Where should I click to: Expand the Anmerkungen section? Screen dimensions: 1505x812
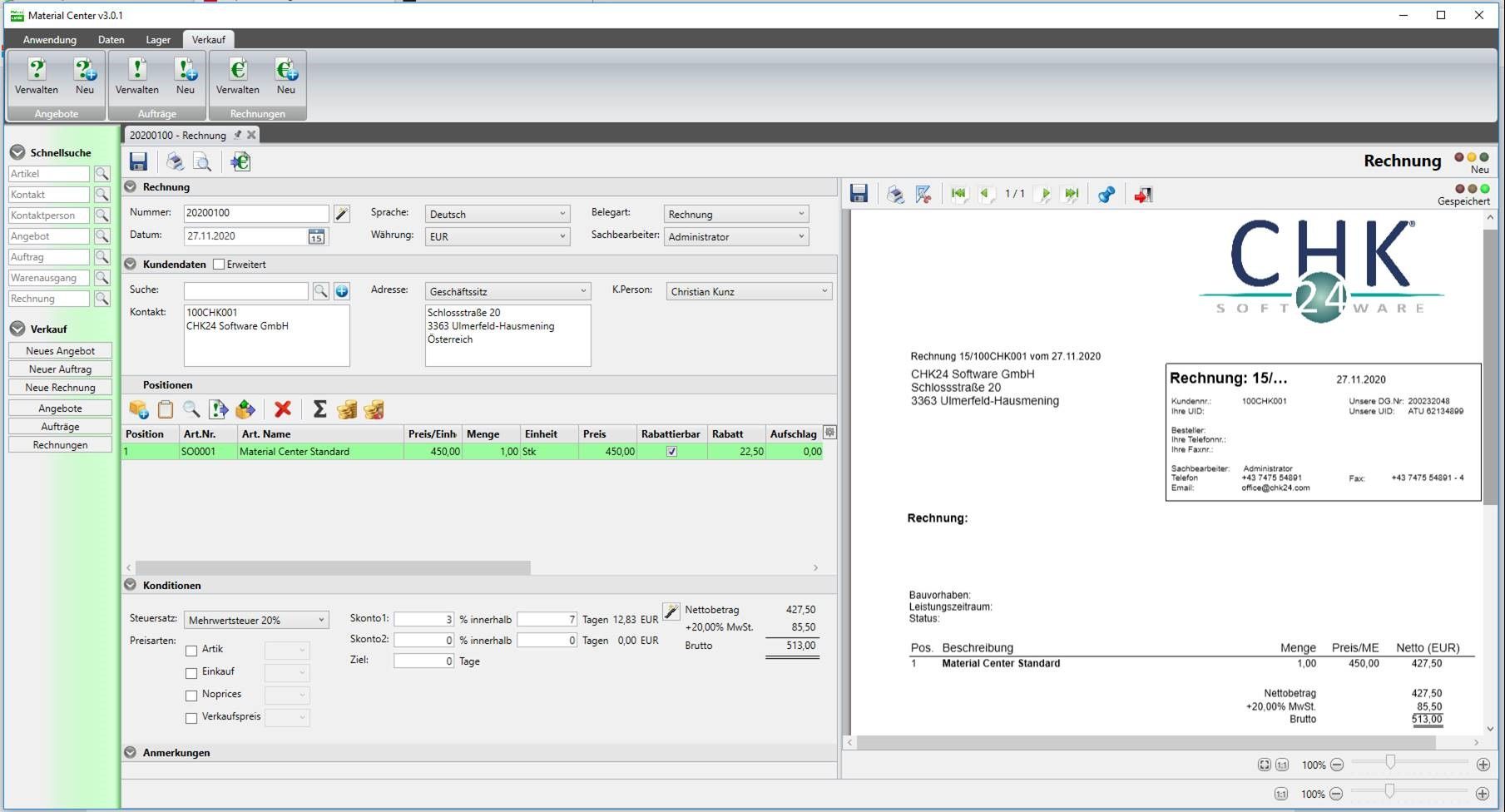pos(131,752)
